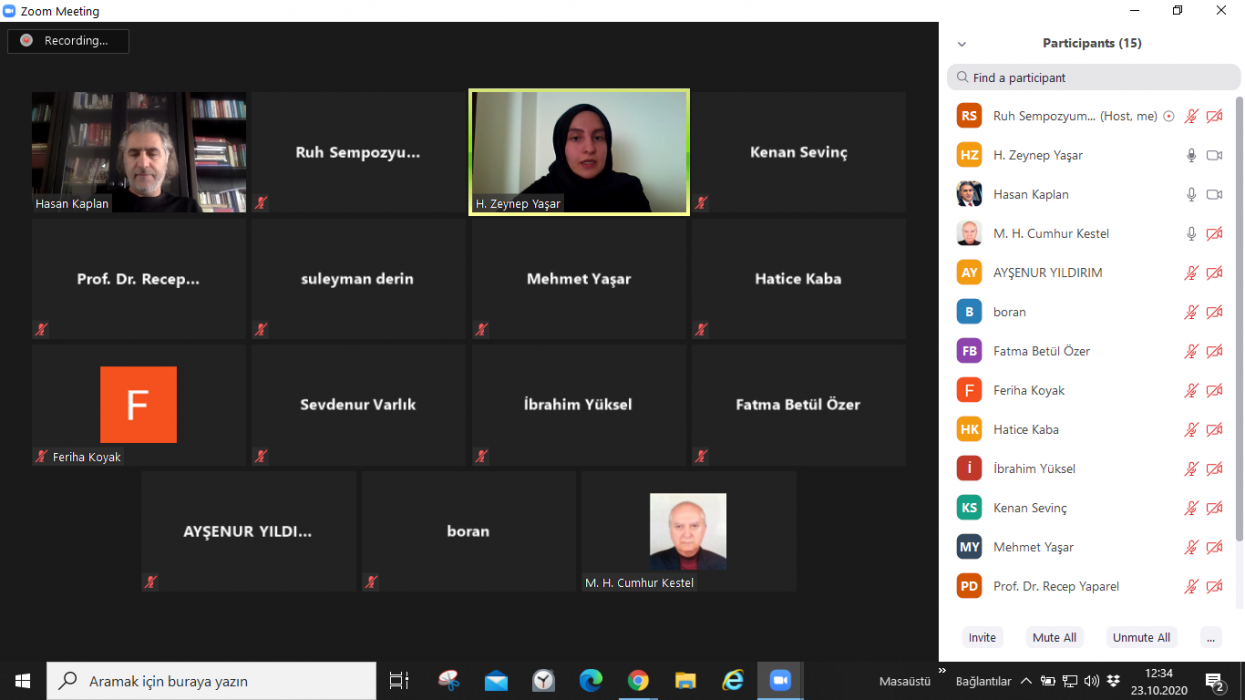Click the red Recording indicator dot
This screenshot has width=1245, height=700.
(26, 41)
